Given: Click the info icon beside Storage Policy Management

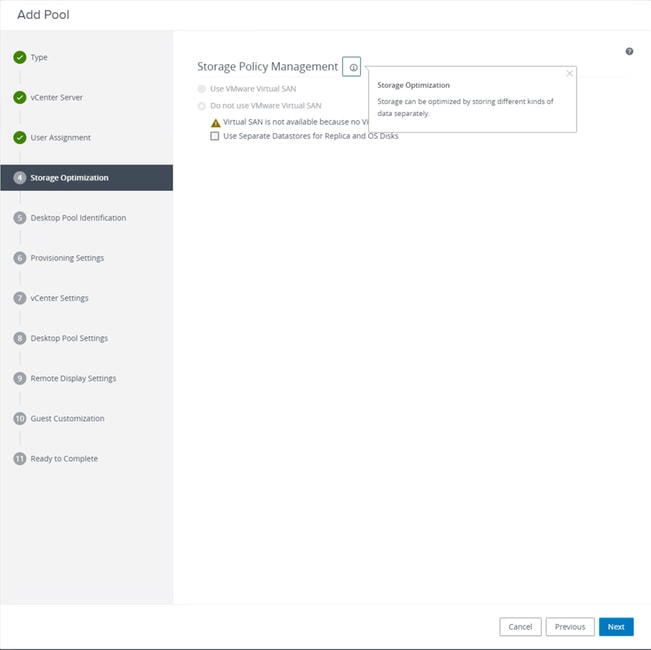Looking at the screenshot, I should coord(352,67).
